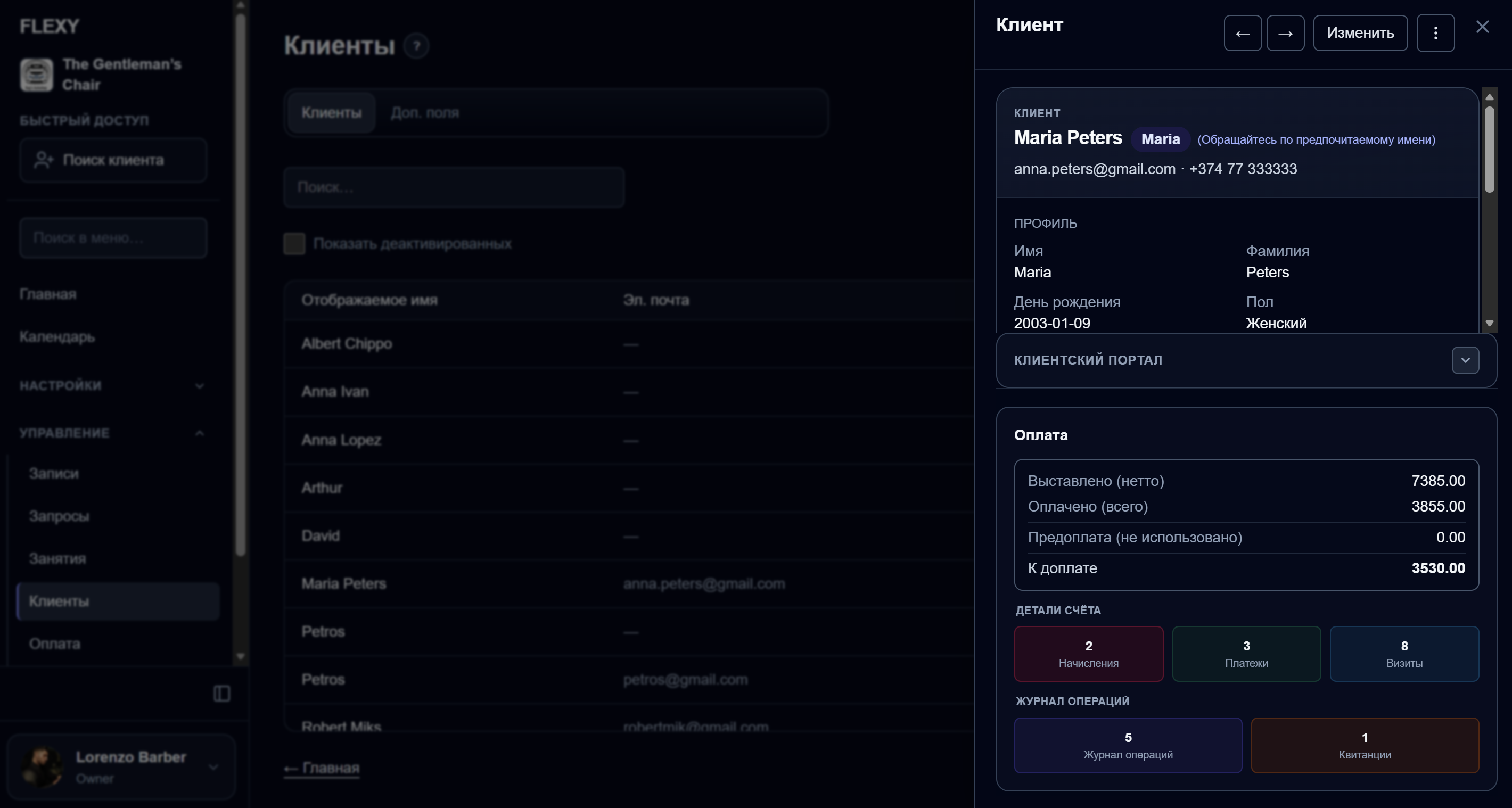Screen dimensions: 1512x808
Task: Close the Клиент side panel
Action: [1483, 27]
